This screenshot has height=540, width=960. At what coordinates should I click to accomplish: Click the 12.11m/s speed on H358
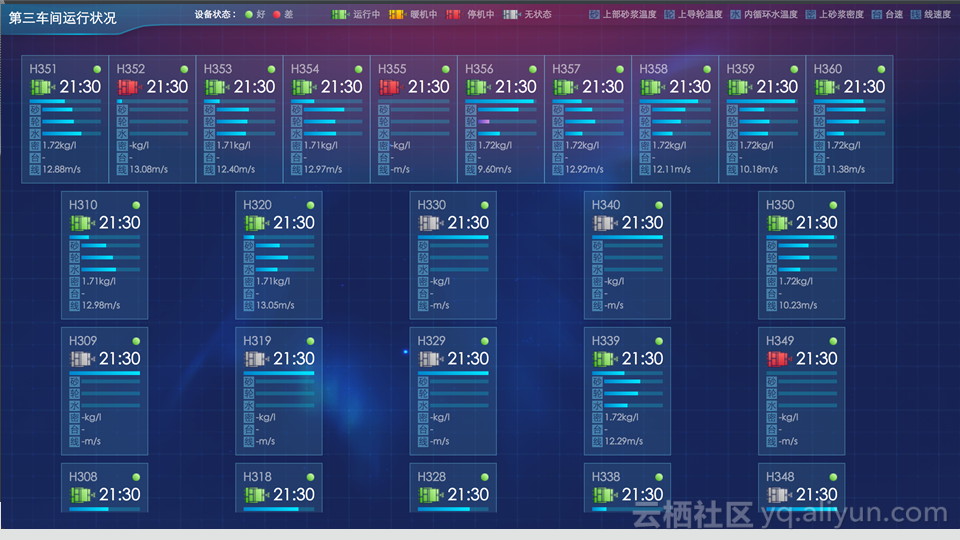(672, 170)
